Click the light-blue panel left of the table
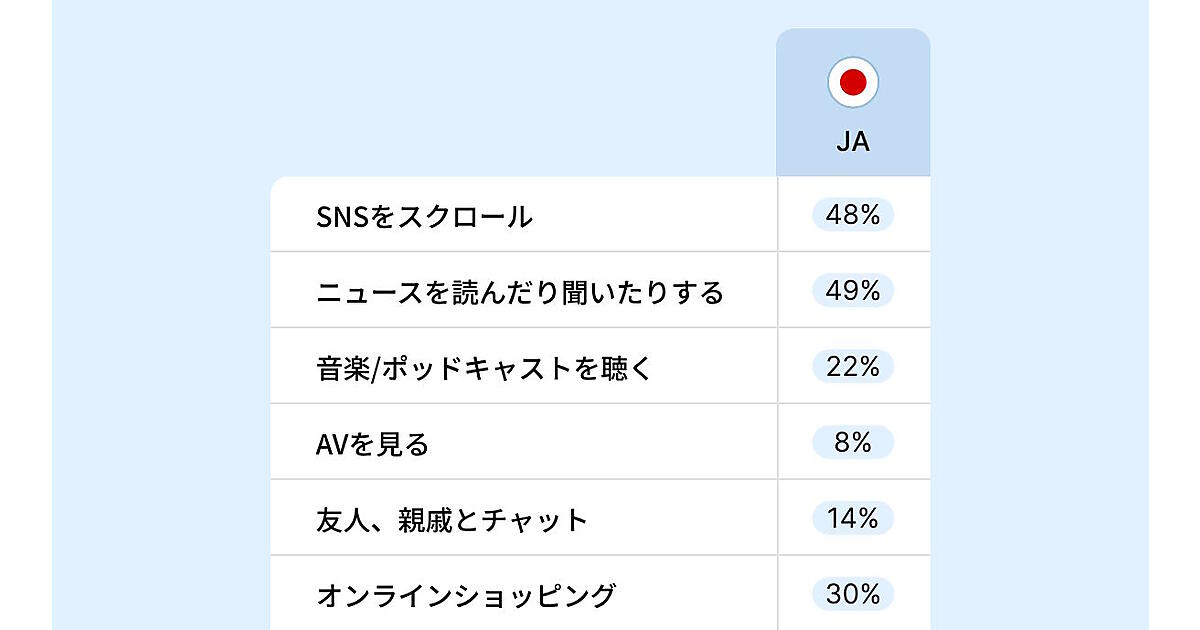1200x630 pixels. click(160, 350)
